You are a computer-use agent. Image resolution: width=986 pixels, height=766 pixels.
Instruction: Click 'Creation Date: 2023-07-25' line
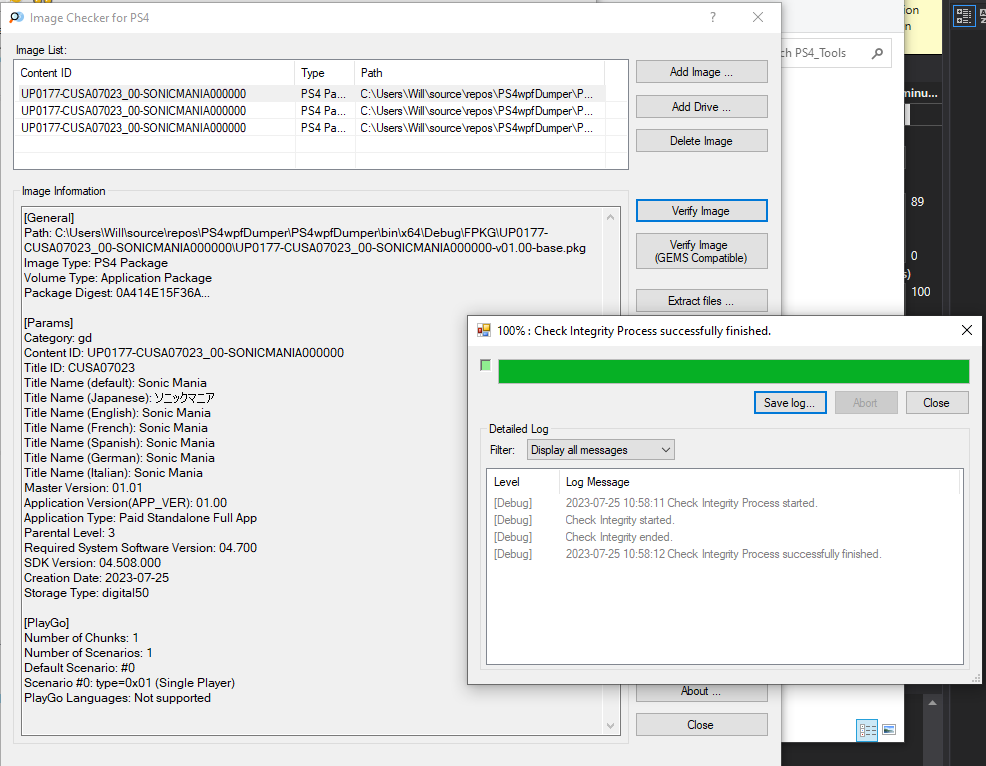click(96, 578)
